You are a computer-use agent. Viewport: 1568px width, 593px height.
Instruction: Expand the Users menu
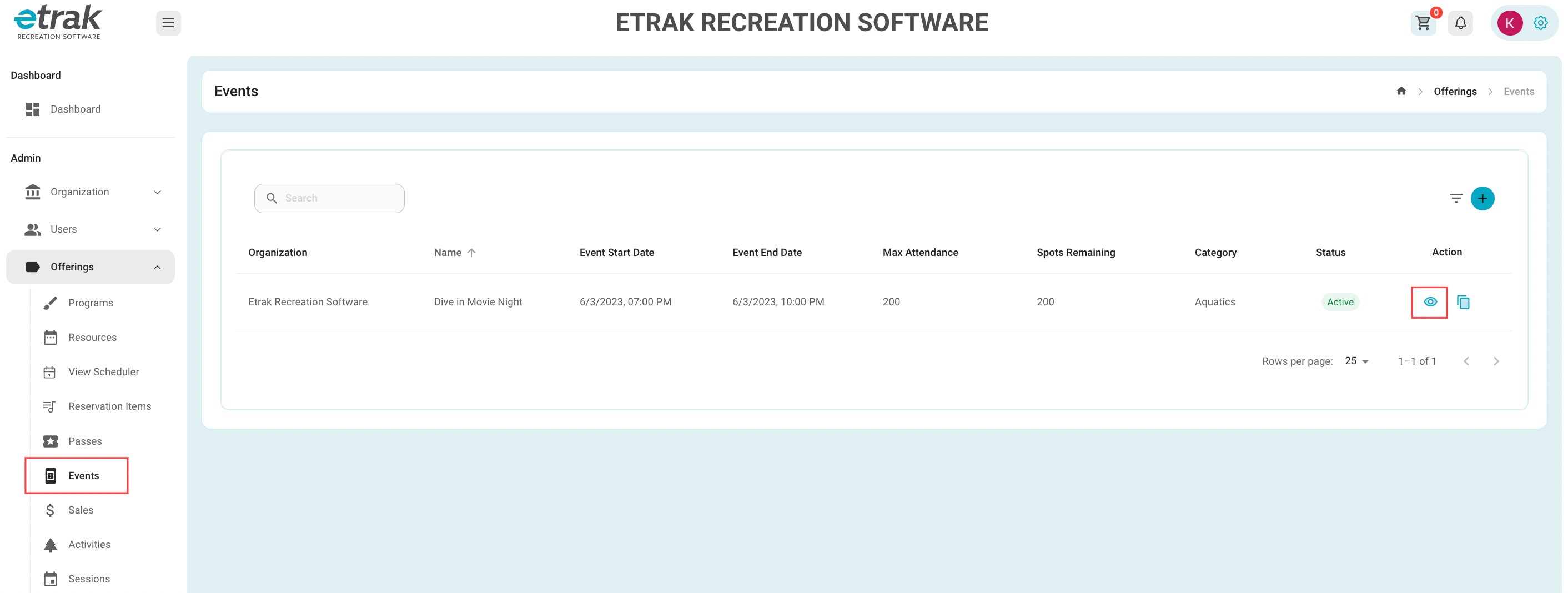[x=91, y=229]
